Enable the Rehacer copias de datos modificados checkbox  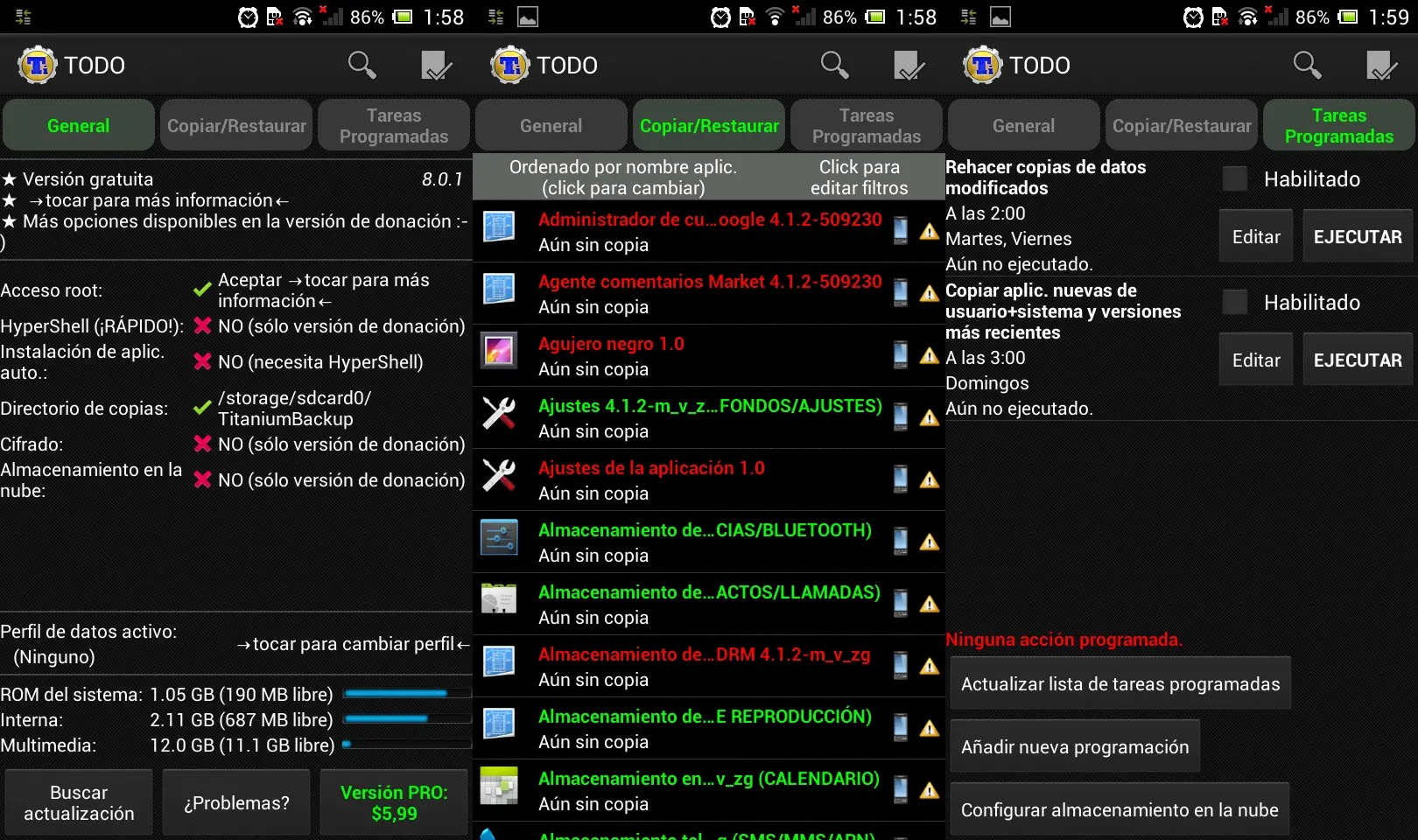pyautogui.click(x=1234, y=179)
